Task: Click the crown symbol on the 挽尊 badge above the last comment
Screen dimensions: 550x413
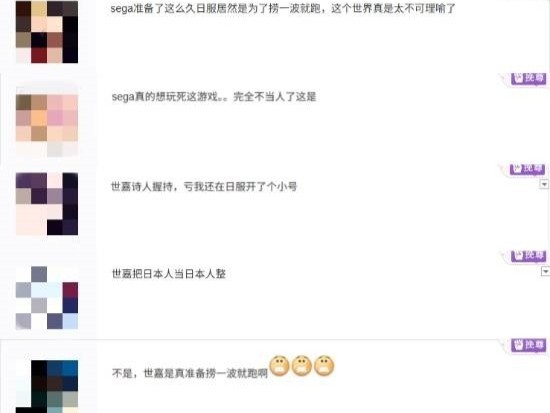Action: tap(519, 345)
